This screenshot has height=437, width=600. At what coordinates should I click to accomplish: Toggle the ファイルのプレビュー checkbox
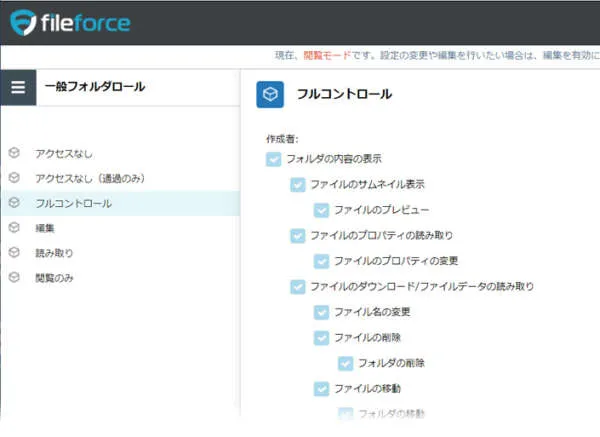[x=321, y=210]
